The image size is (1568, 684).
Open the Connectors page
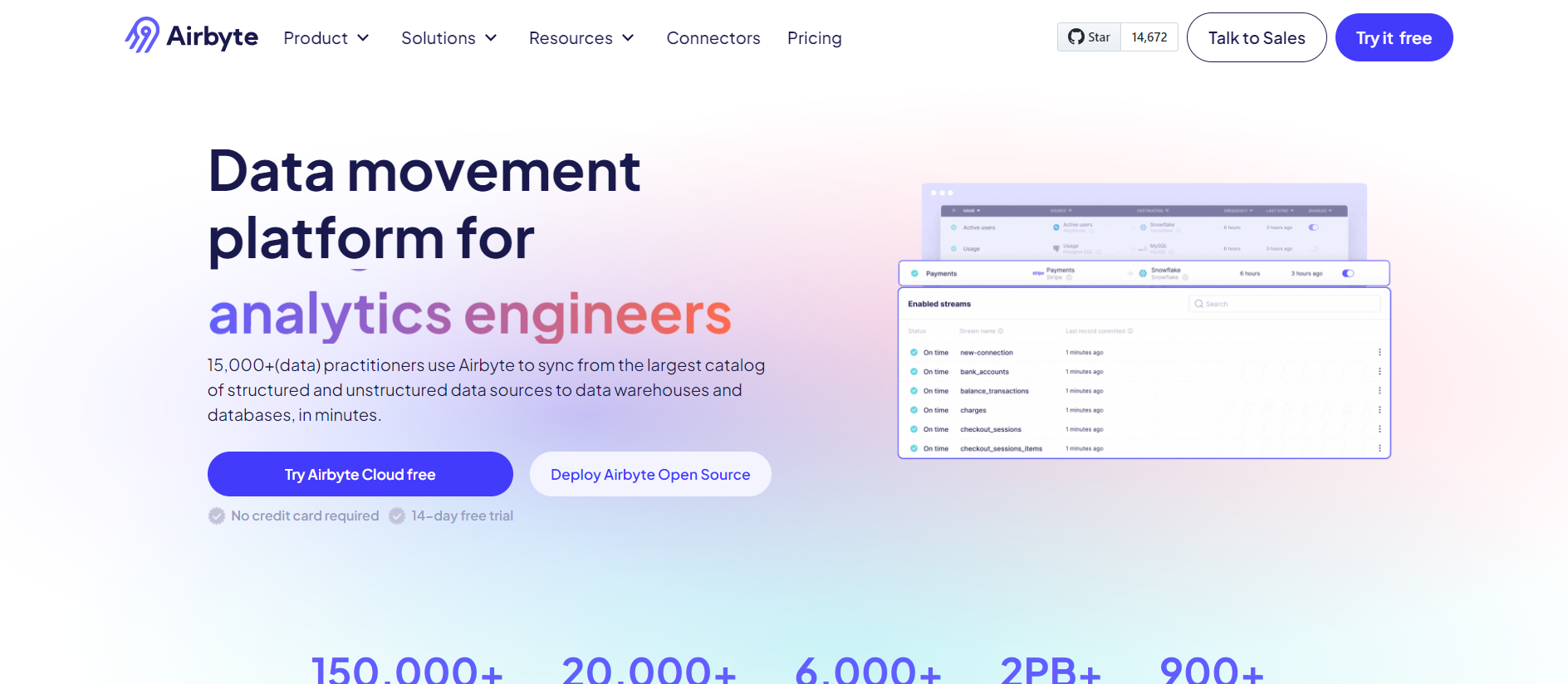pos(713,38)
